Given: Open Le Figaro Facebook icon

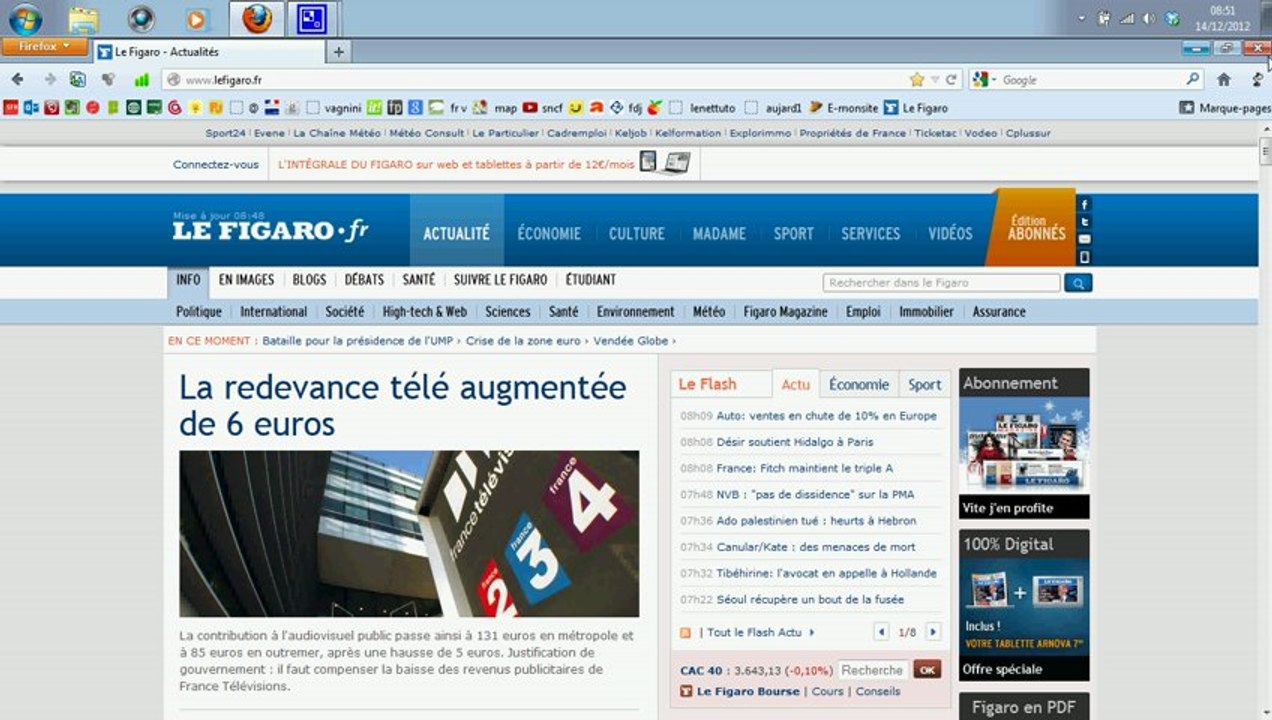Looking at the screenshot, I should 1085,204.
